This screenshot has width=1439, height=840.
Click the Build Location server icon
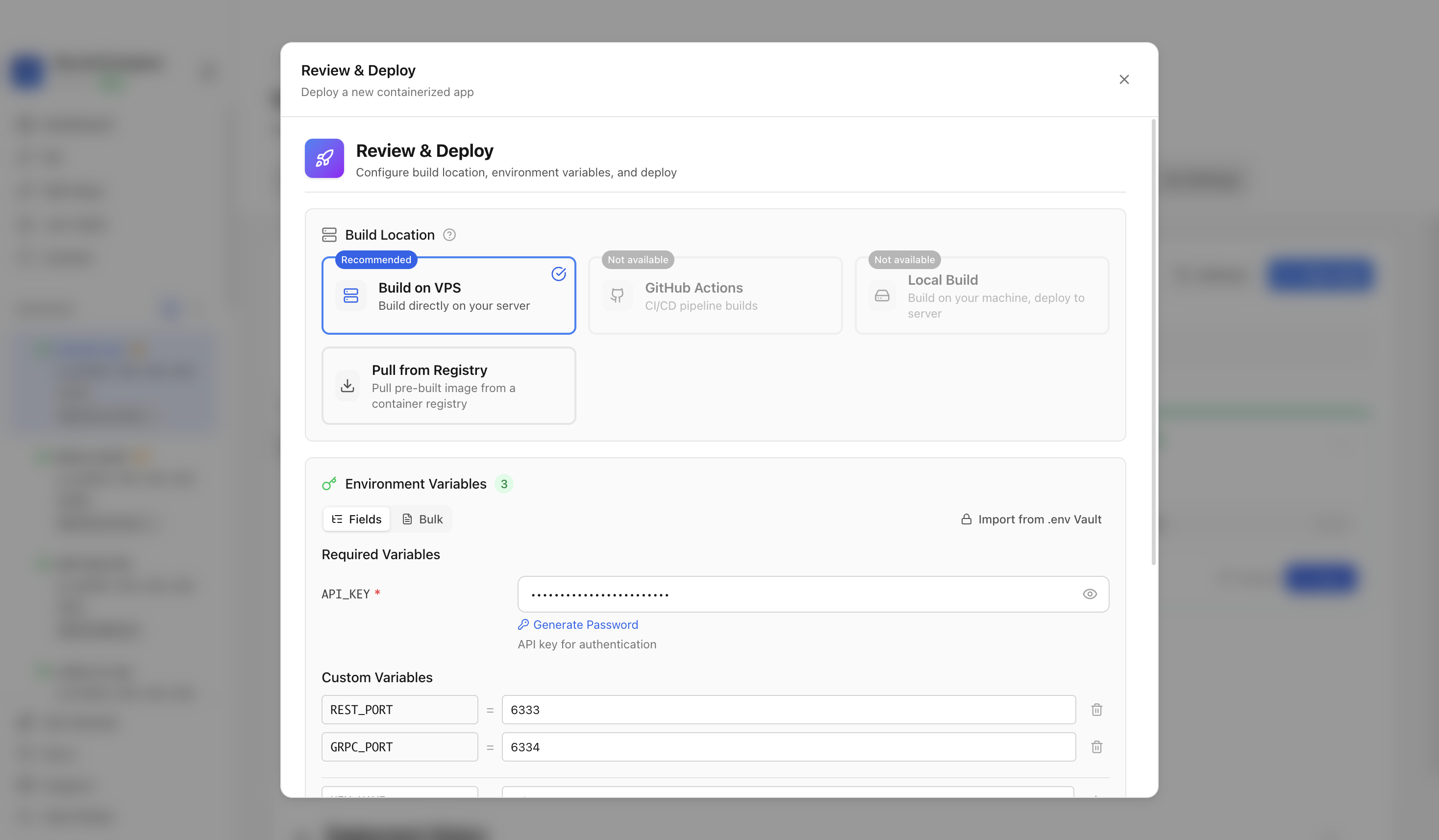click(329, 235)
